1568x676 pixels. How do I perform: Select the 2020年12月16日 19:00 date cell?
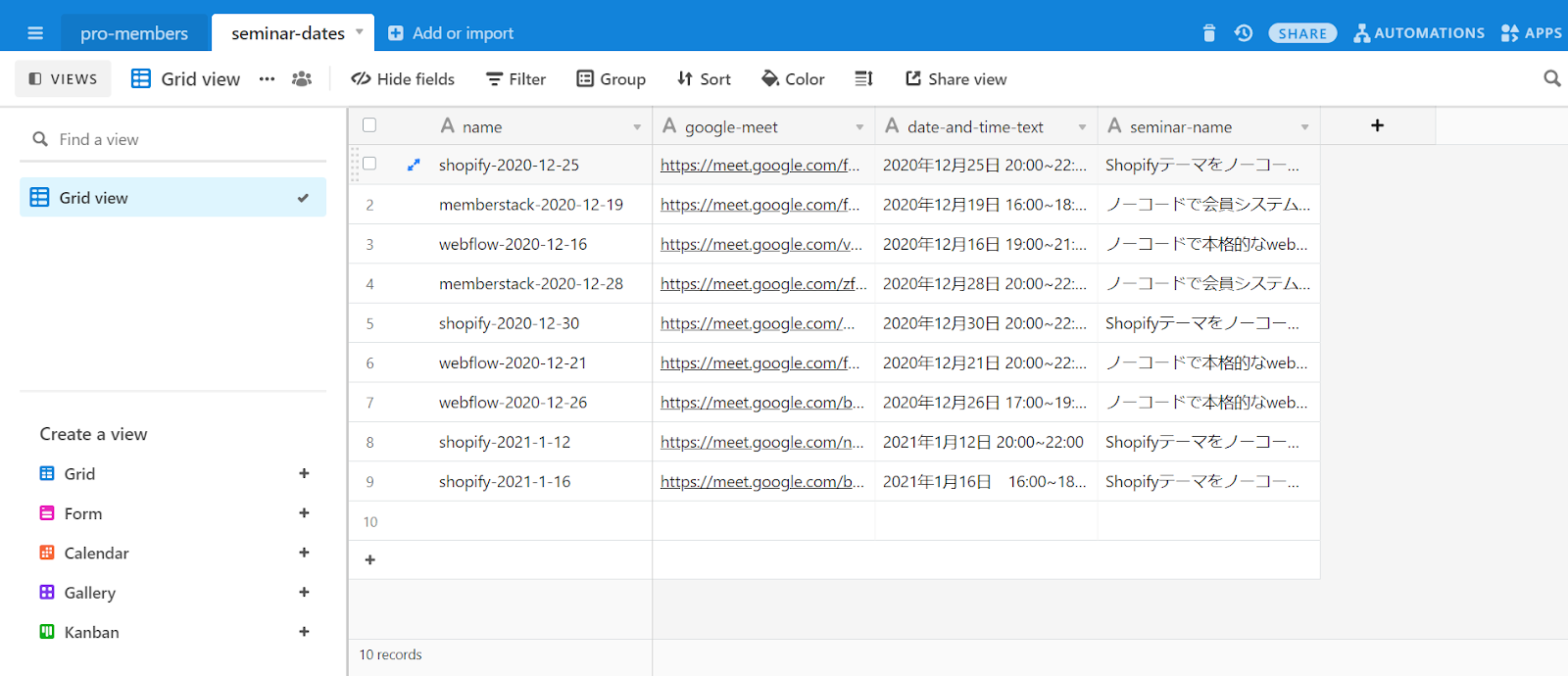pos(986,244)
